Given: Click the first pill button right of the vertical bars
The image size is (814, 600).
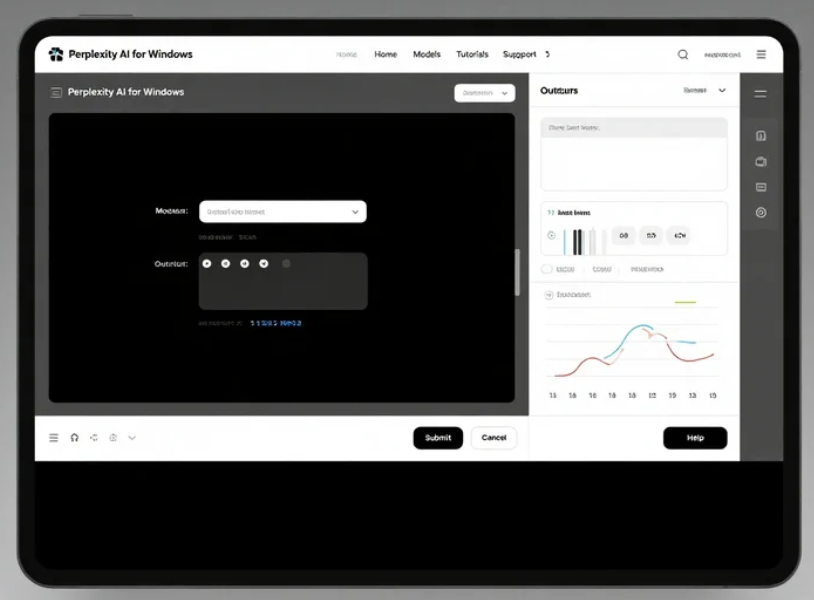Looking at the screenshot, I should pyautogui.click(x=623, y=236).
